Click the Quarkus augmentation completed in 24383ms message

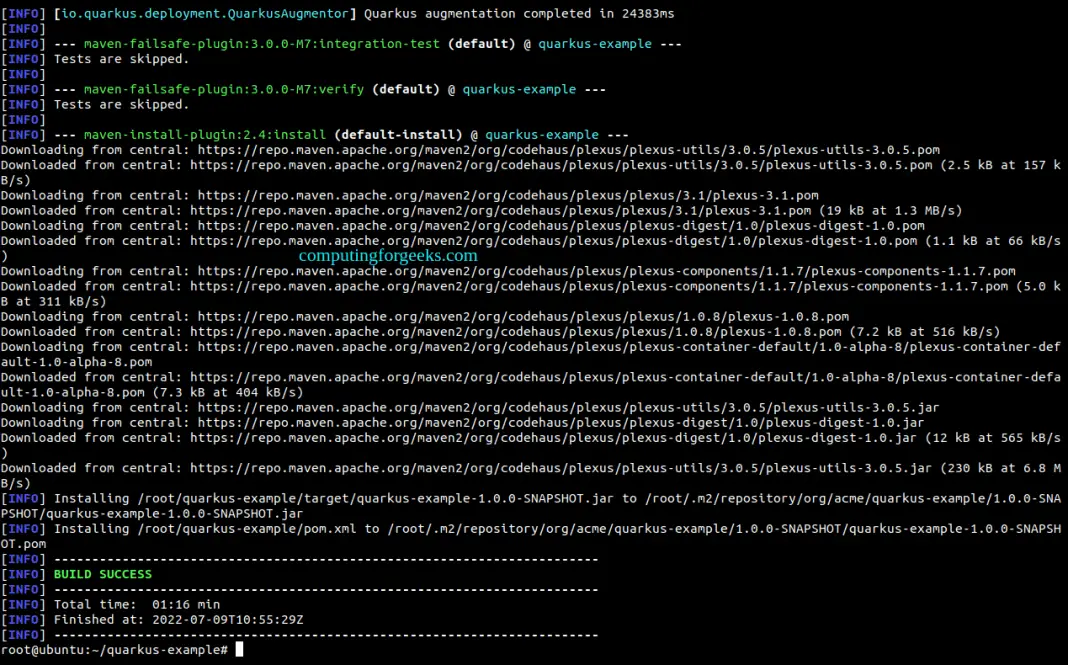coord(518,13)
